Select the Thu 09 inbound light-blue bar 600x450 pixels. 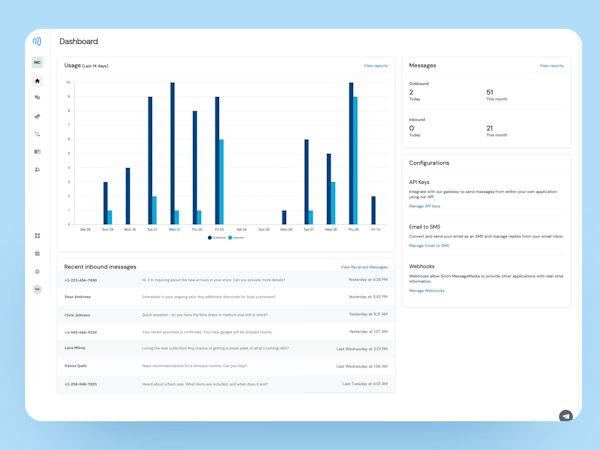pos(355,160)
